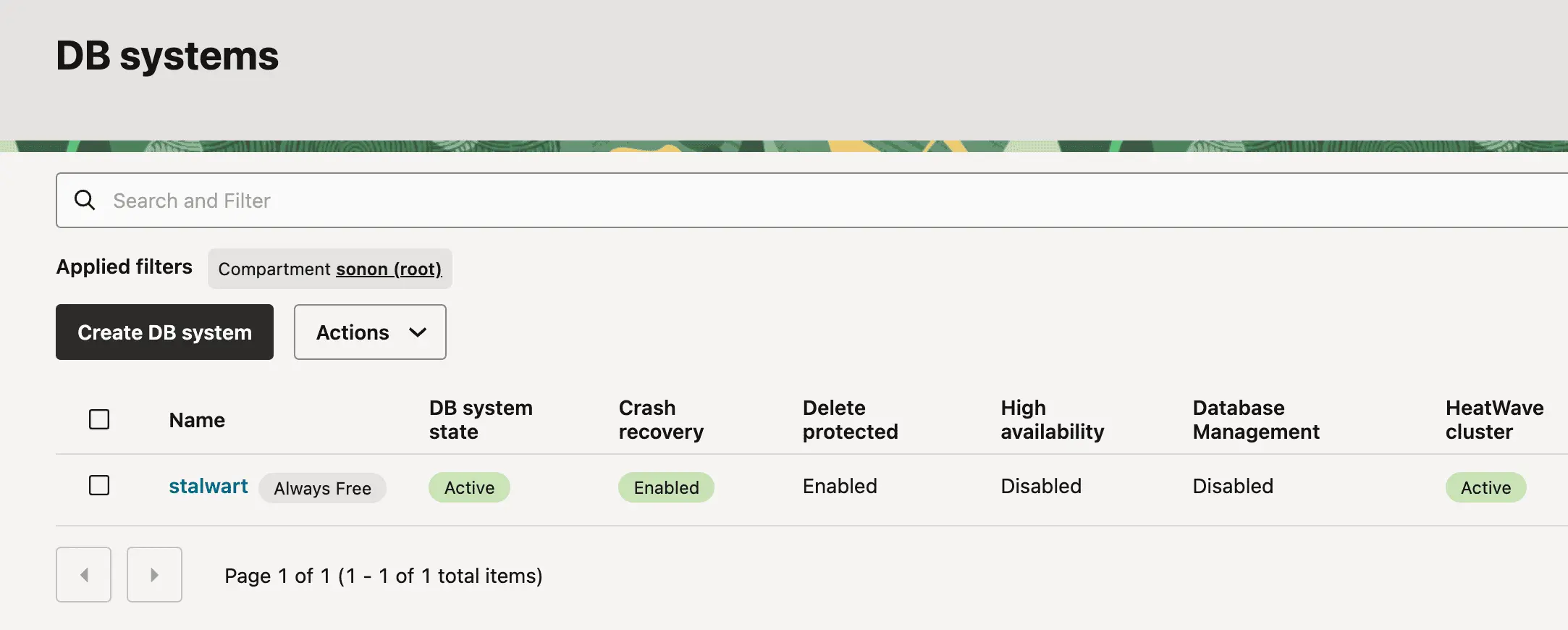
Task: Click the High availability column header
Action: pyautogui.click(x=1052, y=419)
